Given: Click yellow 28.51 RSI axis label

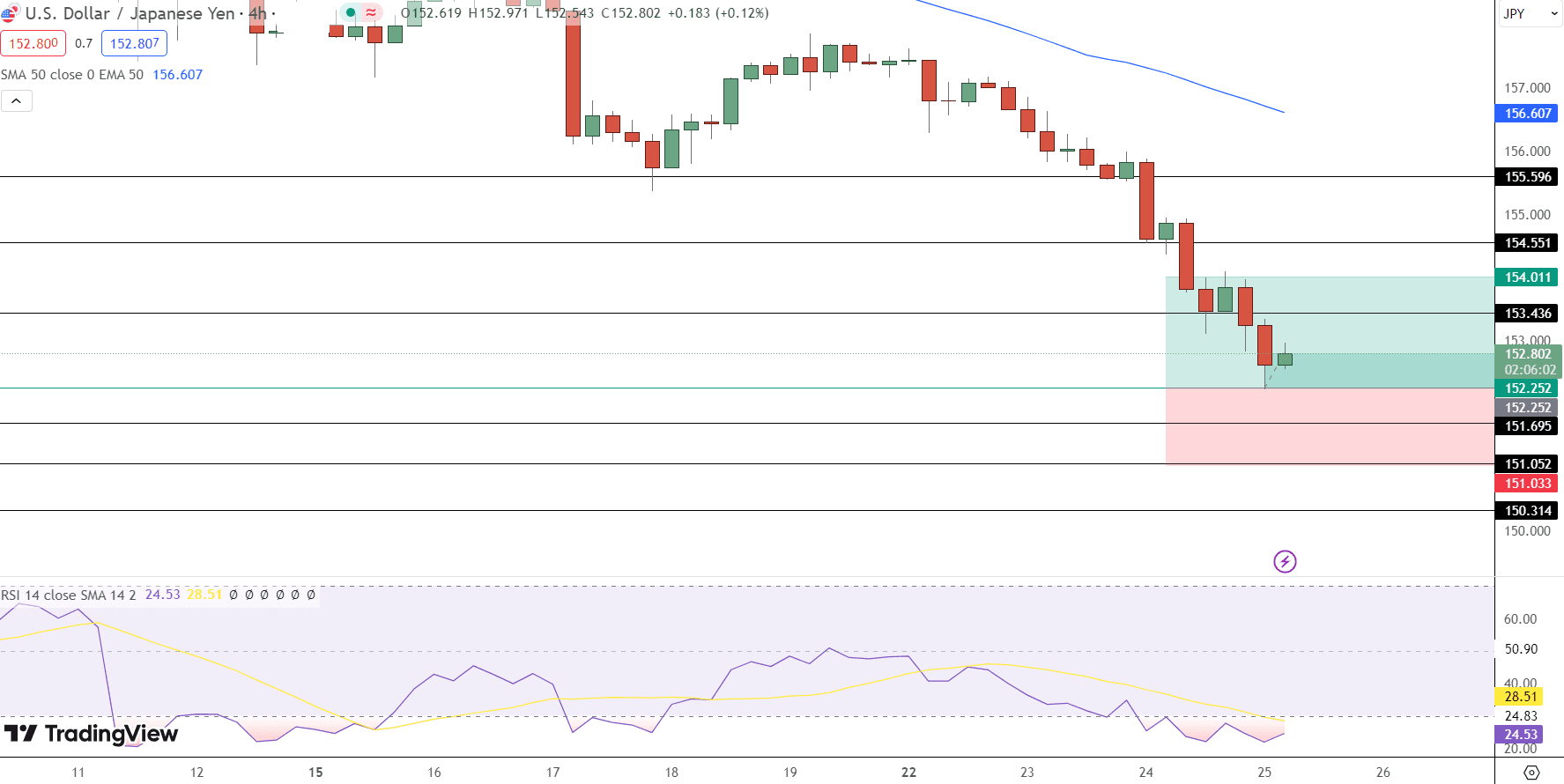Looking at the screenshot, I should [1520, 697].
